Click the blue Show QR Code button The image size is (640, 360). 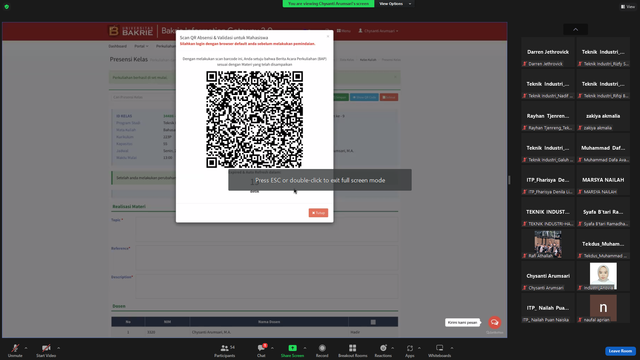point(364,97)
